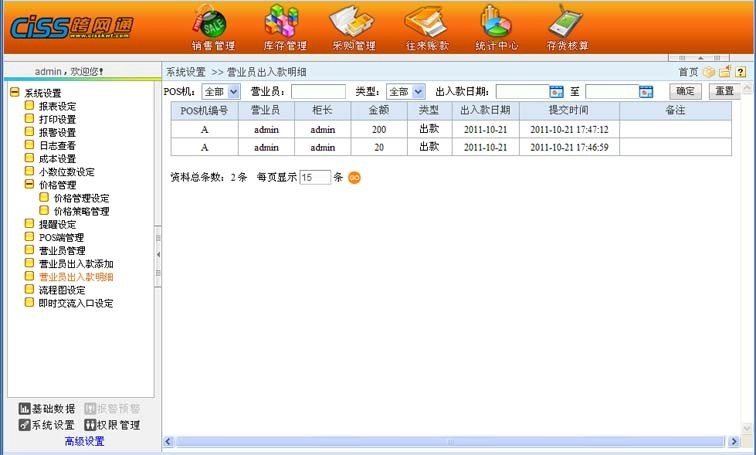The image size is (756, 455).
Task: Switch to 基础数据 section
Action: [x=47, y=409]
